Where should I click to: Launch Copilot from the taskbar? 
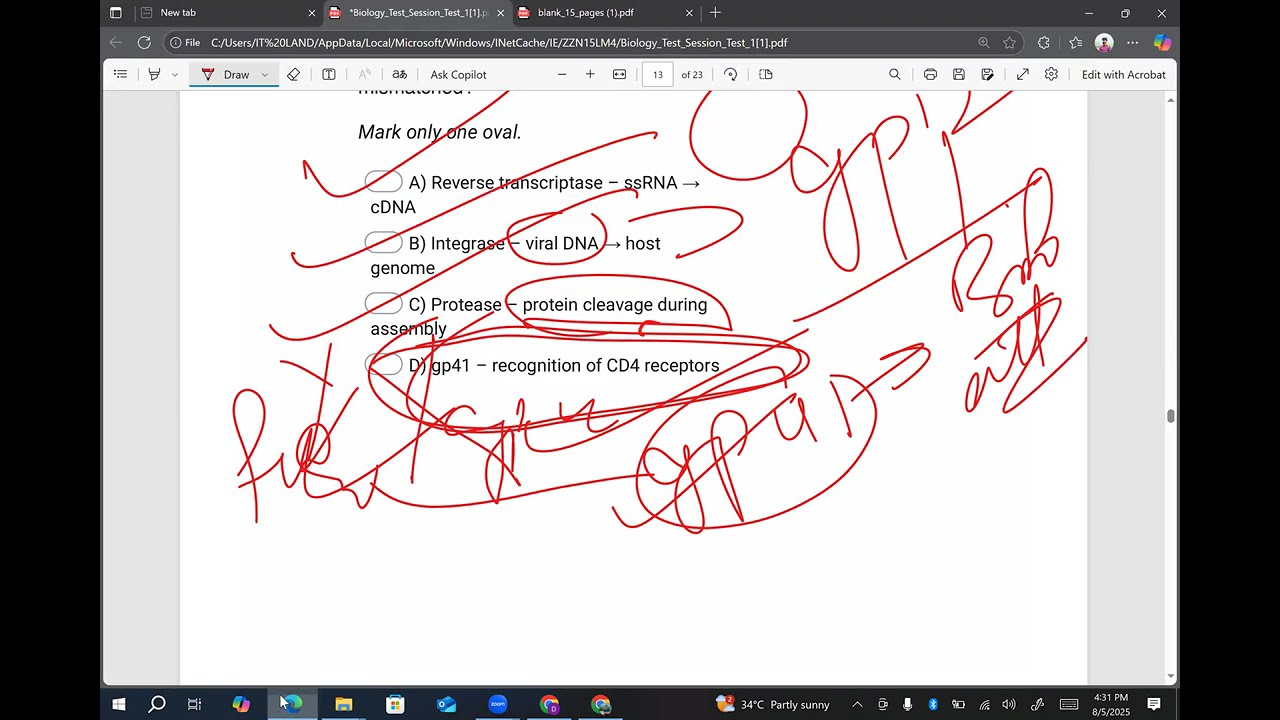(x=241, y=704)
